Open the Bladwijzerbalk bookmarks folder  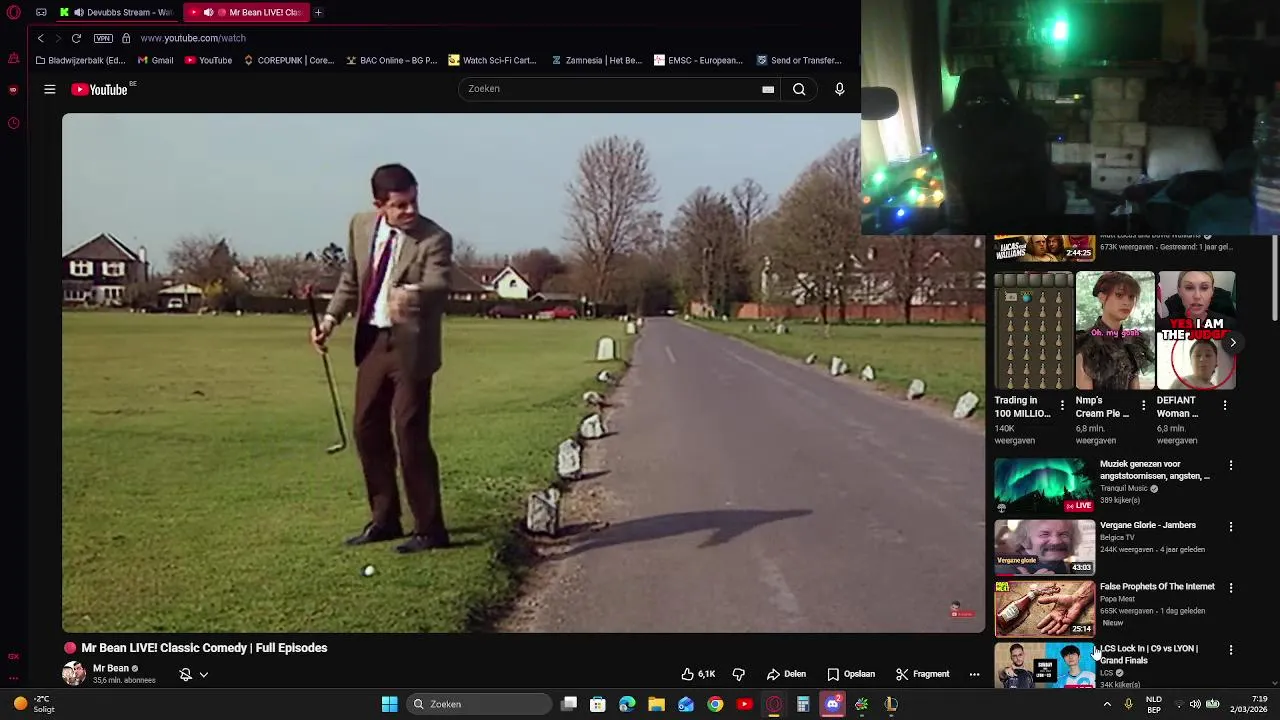pos(80,60)
